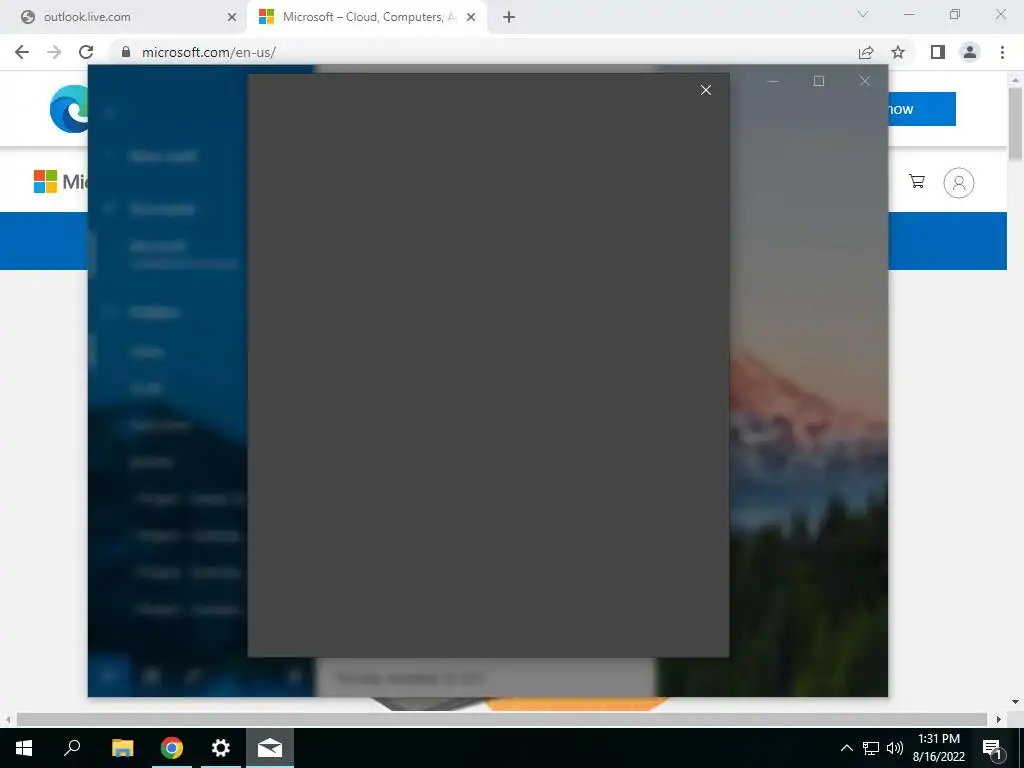
Task: Open the Microsoft shopping cart
Action: point(917,182)
